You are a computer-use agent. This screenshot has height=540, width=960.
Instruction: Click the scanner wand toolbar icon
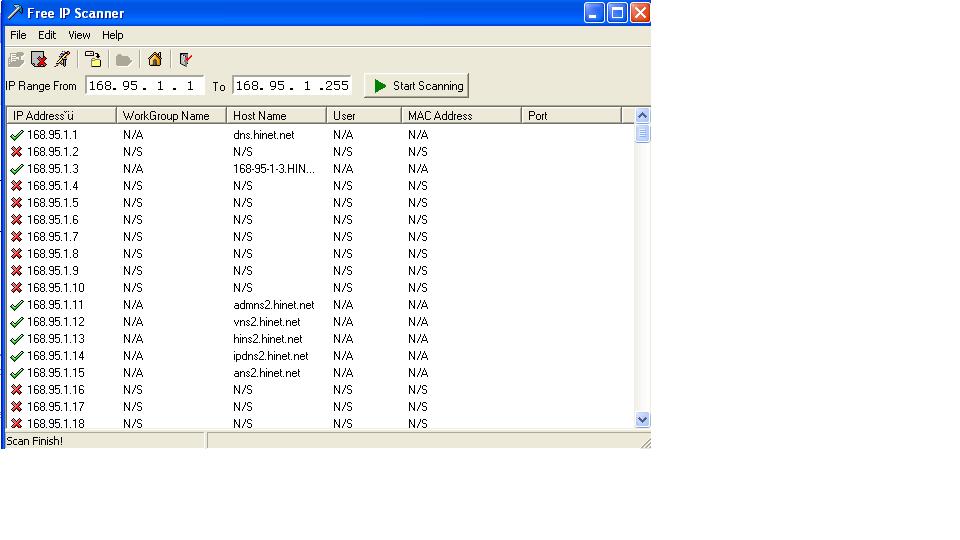(62, 60)
